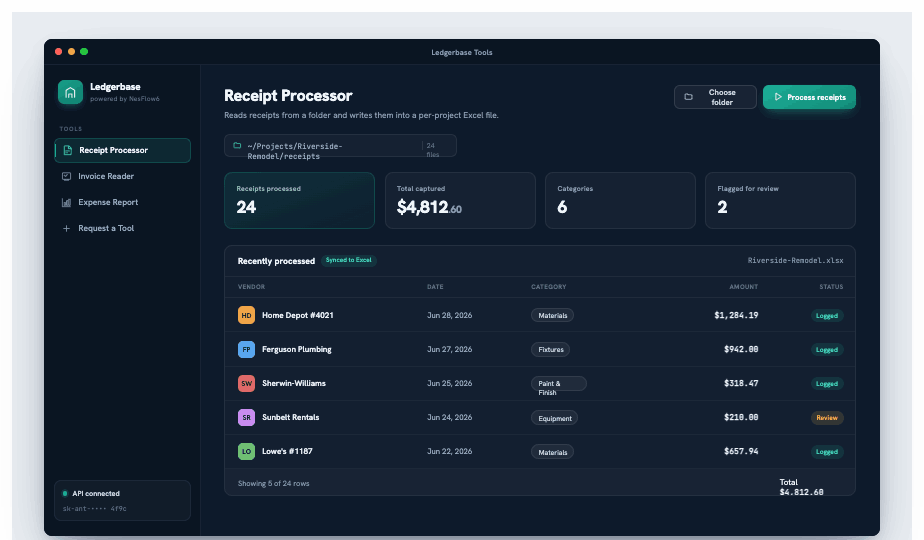Click the play icon in Process receipts
This screenshot has width=924, height=540.
click(x=778, y=97)
